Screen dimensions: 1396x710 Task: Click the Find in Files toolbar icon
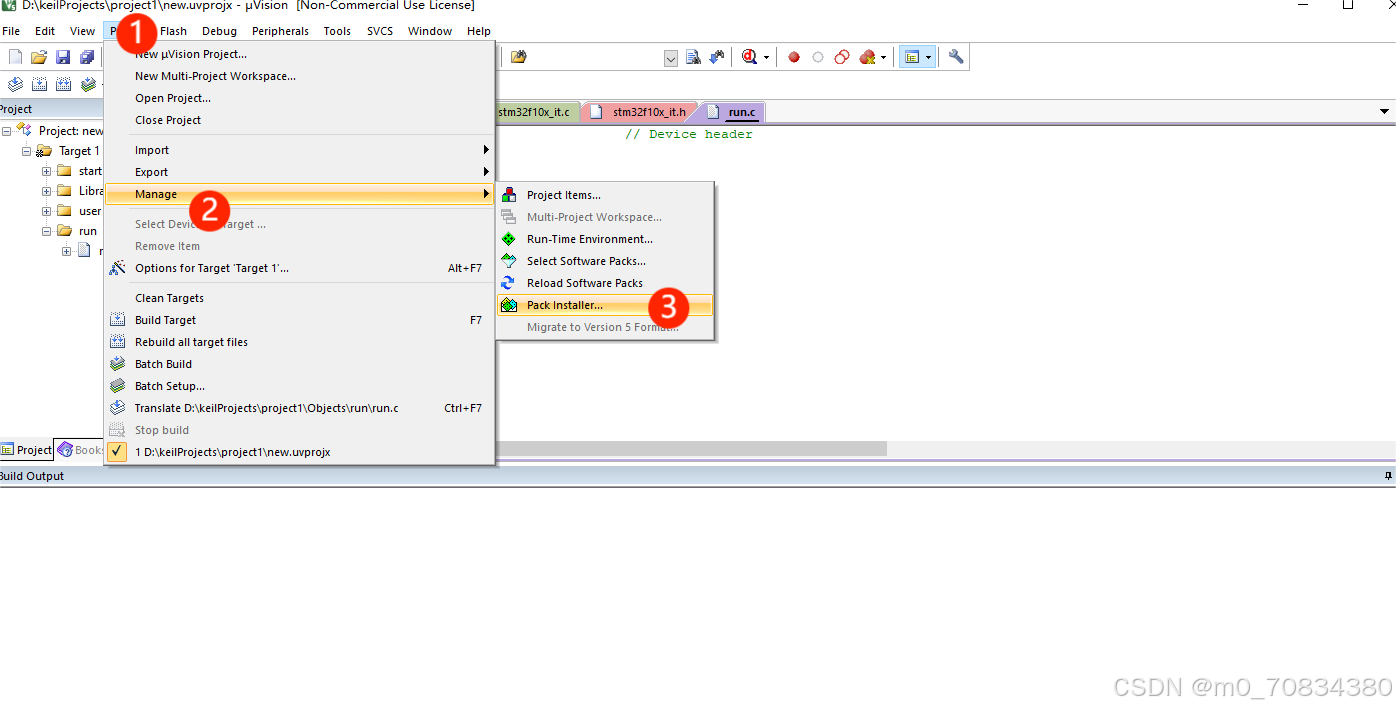[518, 57]
